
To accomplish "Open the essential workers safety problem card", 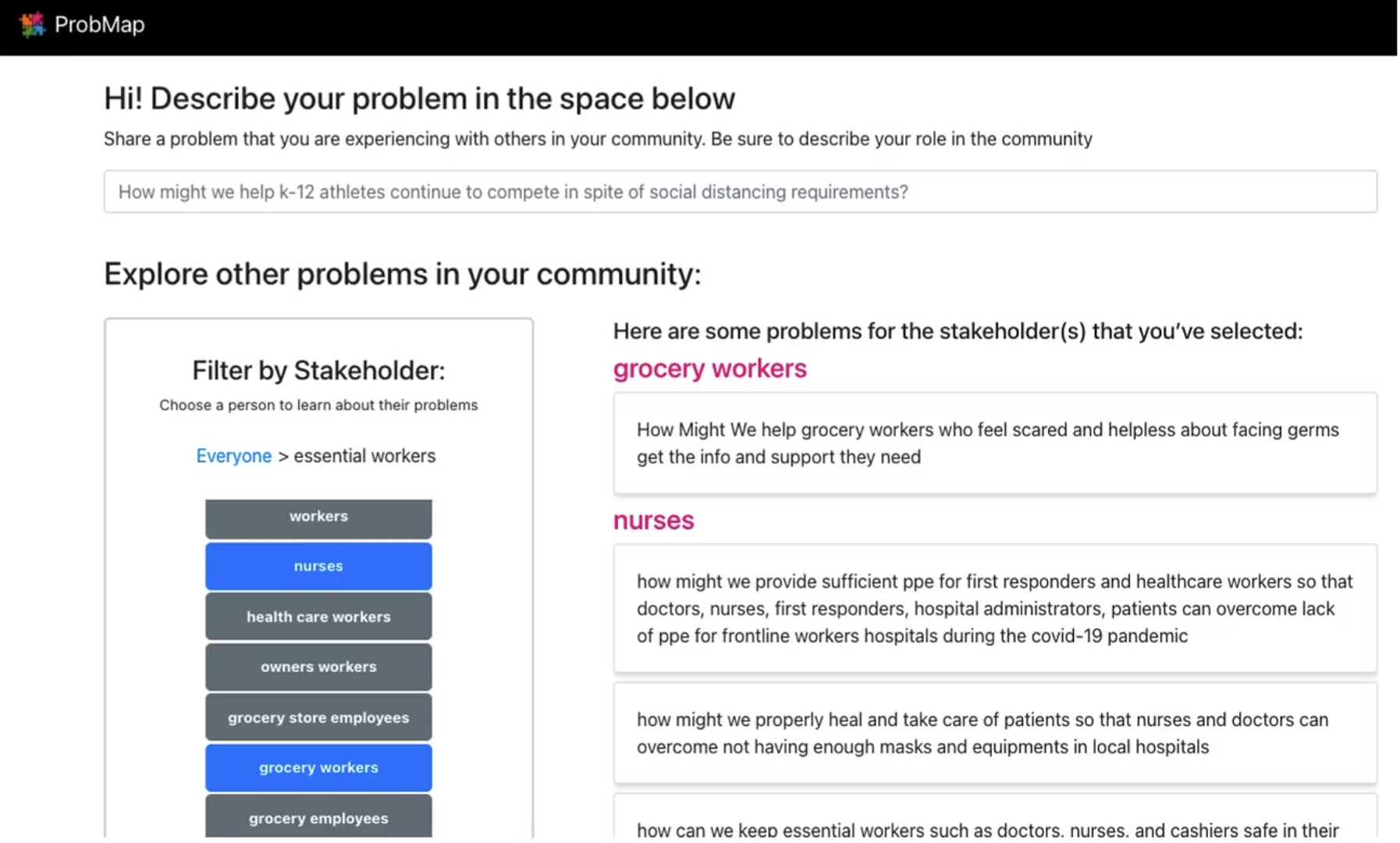I will tap(994, 827).
